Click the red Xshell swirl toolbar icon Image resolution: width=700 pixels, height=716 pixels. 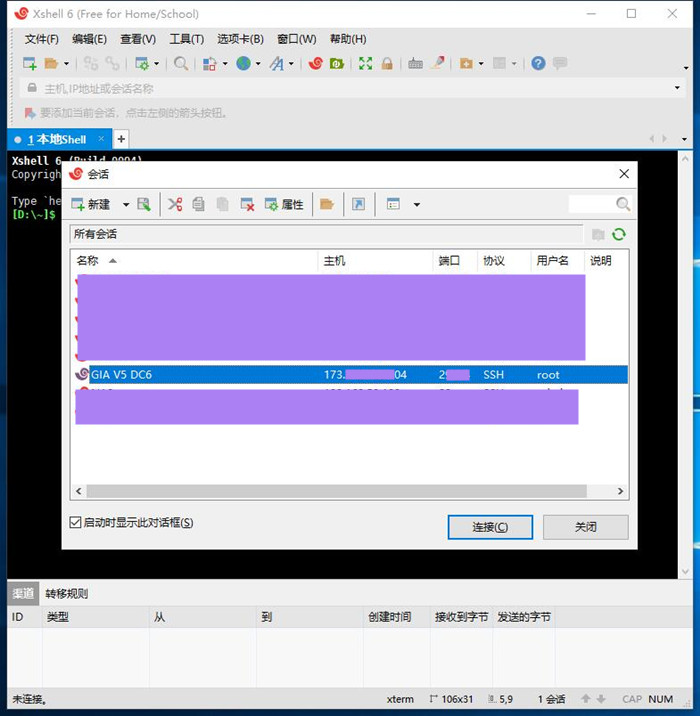316,63
